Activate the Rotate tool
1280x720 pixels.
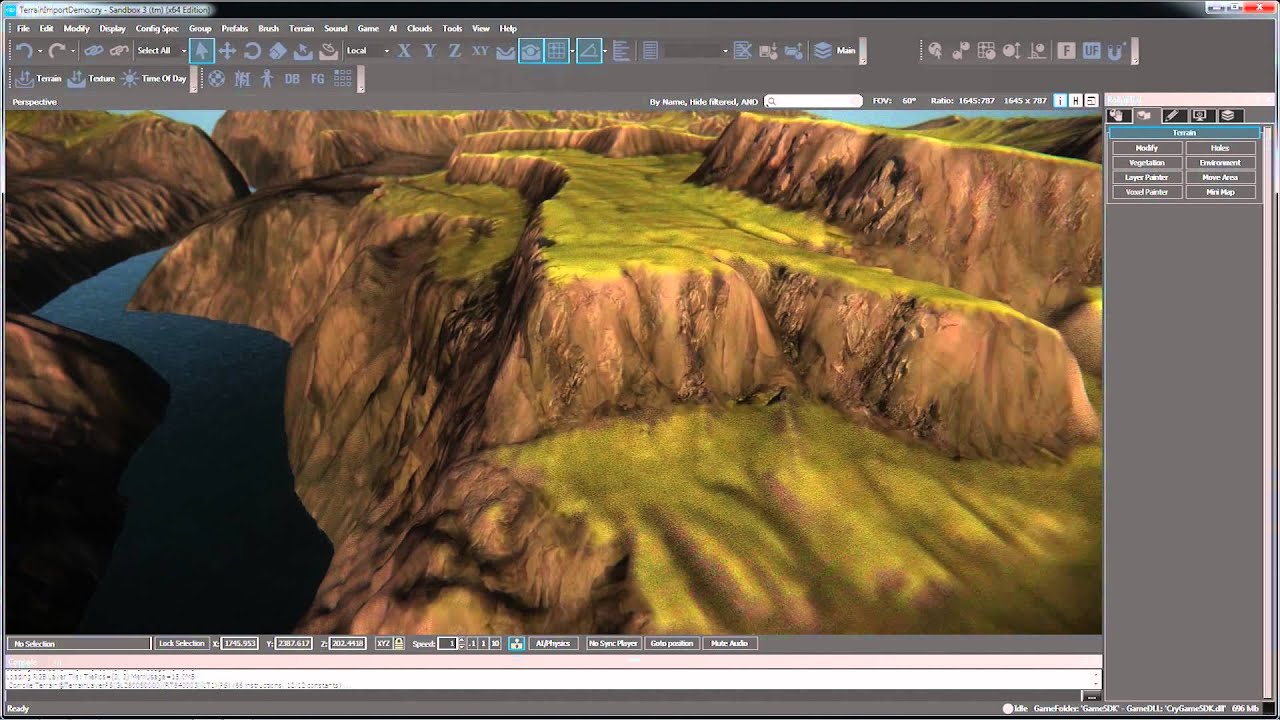coord(252,50)
